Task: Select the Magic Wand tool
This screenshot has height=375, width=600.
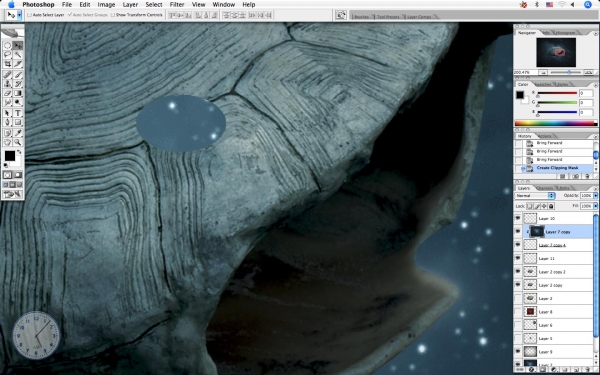Action: point(18,55)
